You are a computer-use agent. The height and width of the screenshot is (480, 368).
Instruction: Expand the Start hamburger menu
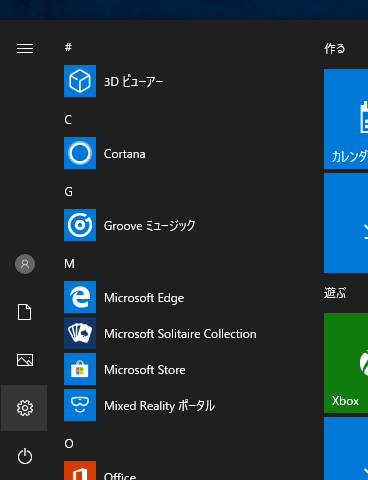click(25, 49)
